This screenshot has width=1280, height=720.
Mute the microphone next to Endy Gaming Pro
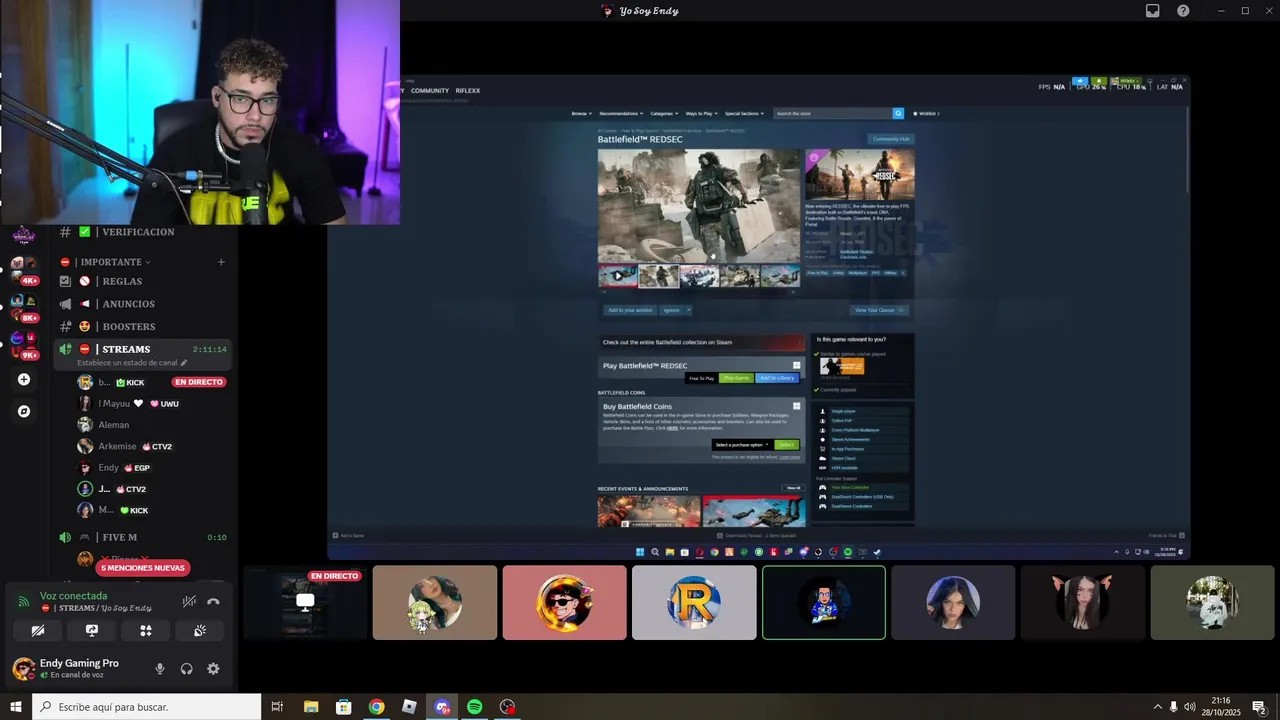click(x=160, y=669)
